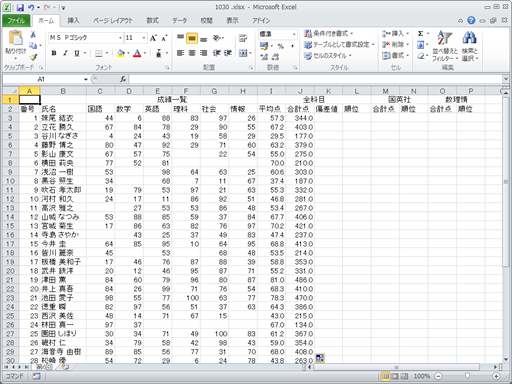Expand the formula bar
This screenshot has height=384, width=512.
pyautogui.click(x=506, y=79)
